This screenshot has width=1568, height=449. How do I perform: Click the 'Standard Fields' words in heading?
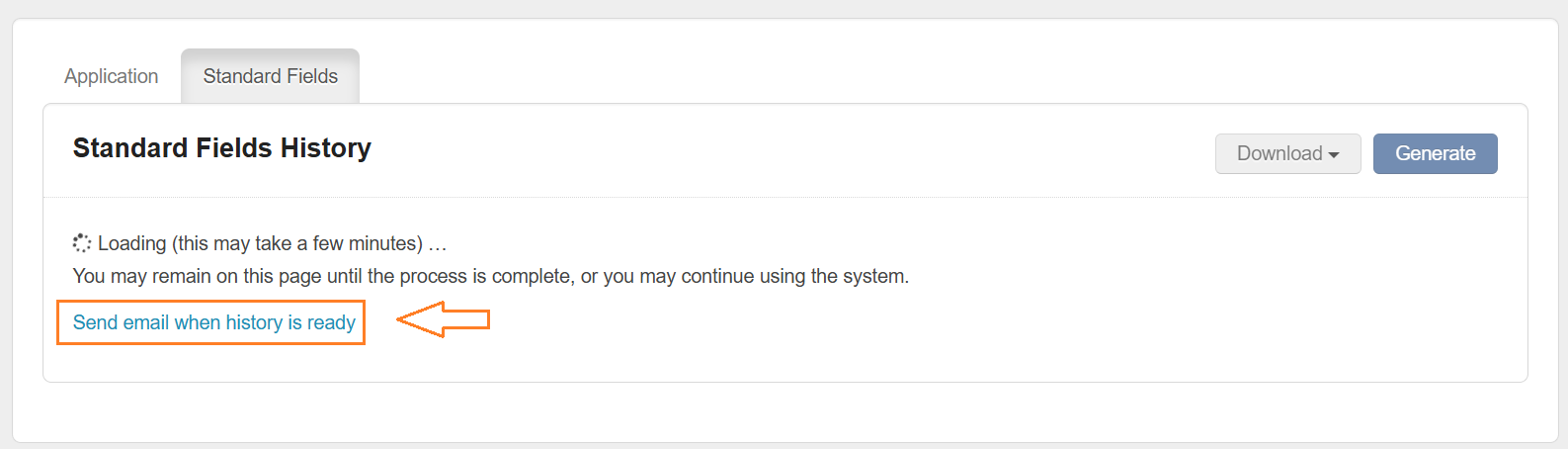click(x=172, y=148)
